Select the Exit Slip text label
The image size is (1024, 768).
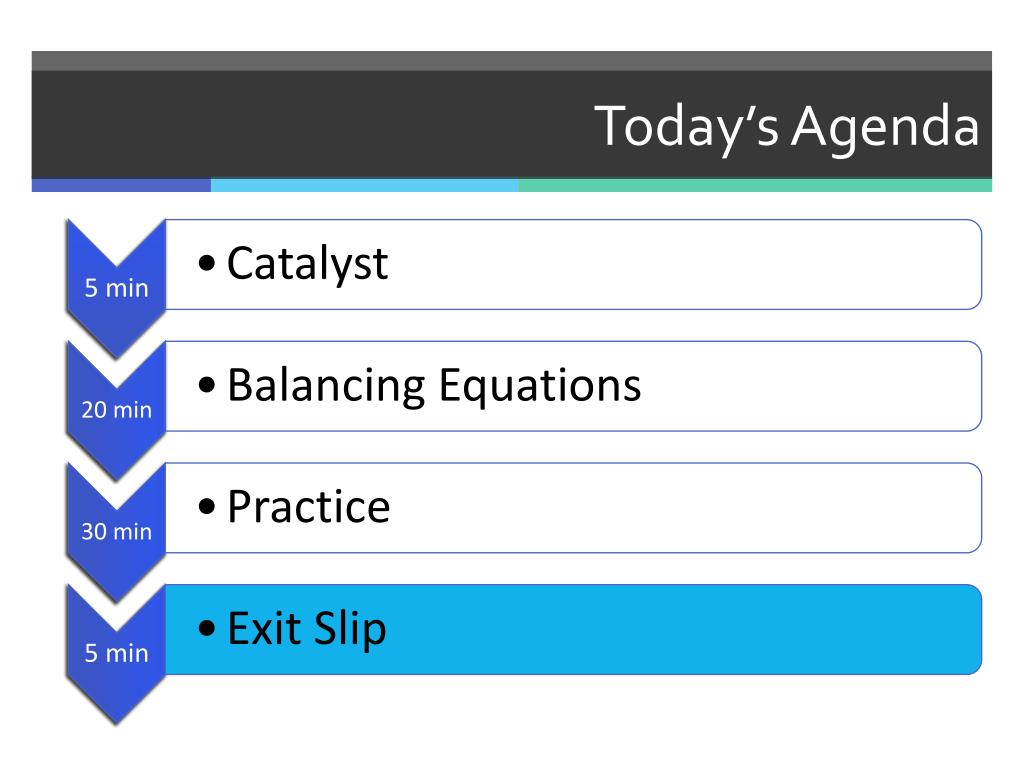click(307, 628)
